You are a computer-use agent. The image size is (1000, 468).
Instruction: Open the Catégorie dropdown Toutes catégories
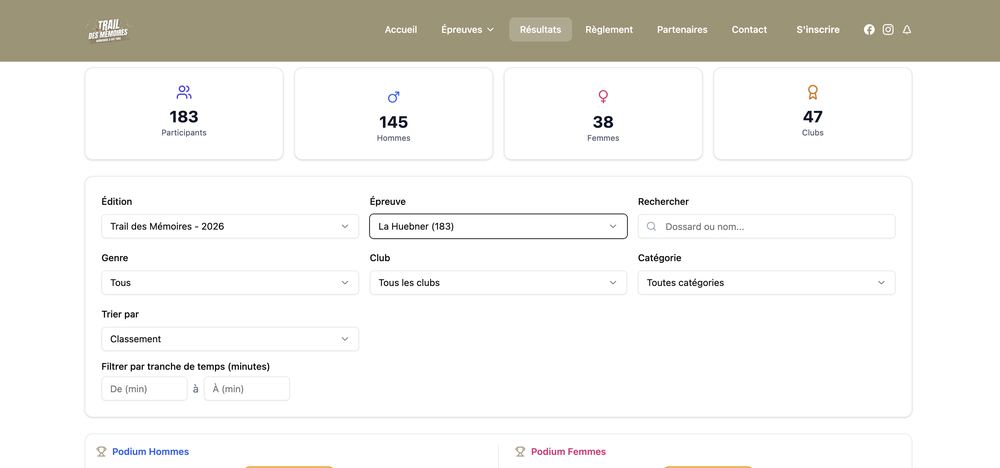[x=766, y=282]
